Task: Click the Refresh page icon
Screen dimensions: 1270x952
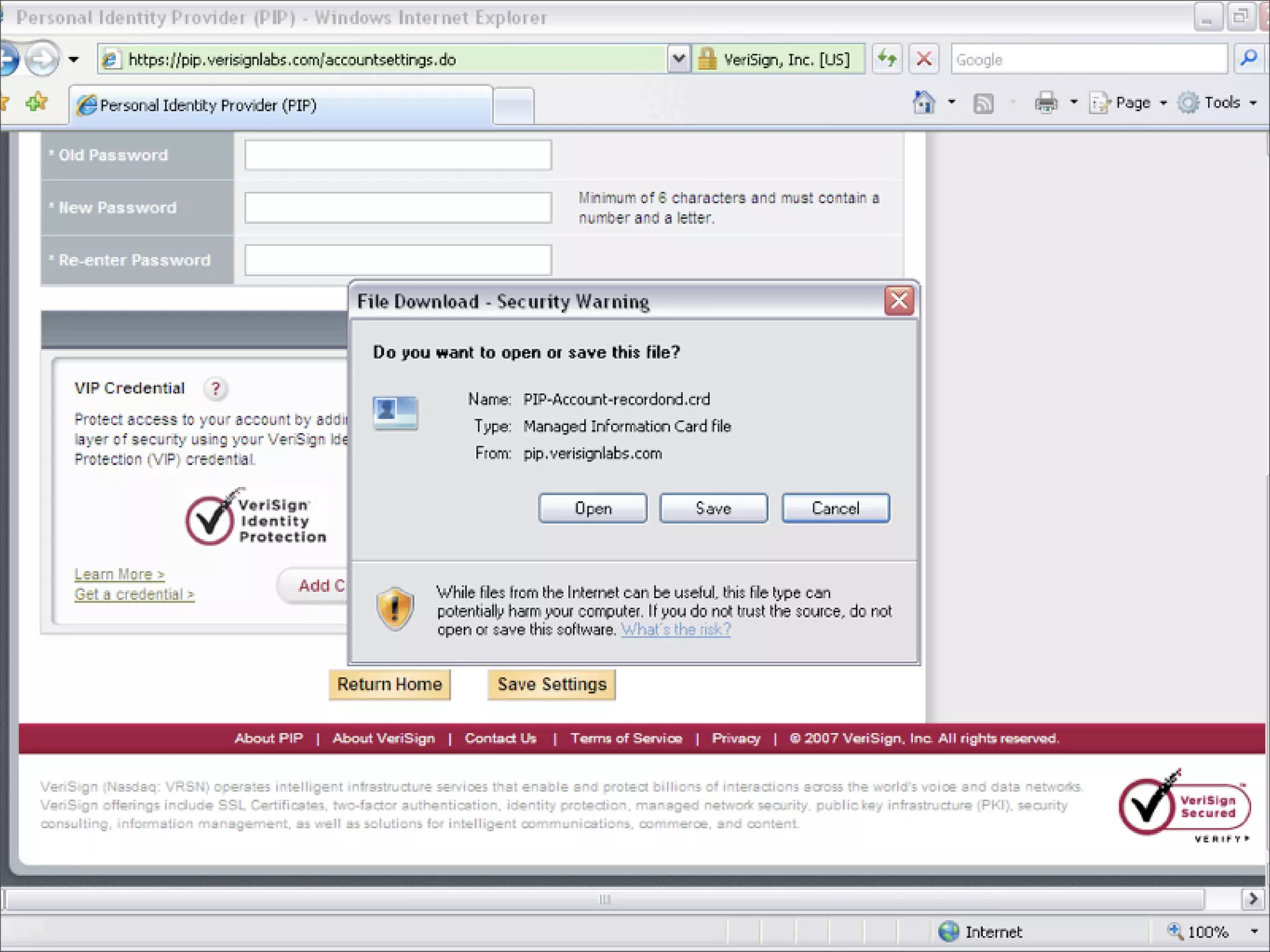Action: (887, 59)
